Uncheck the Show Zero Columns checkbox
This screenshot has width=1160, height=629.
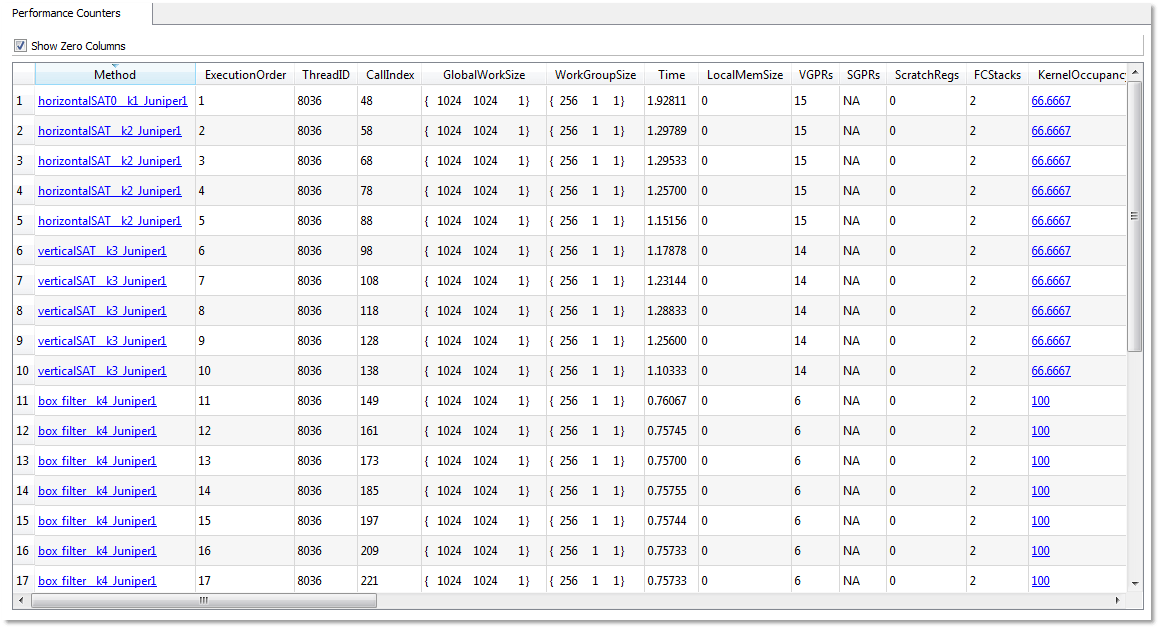pos(20,46)
